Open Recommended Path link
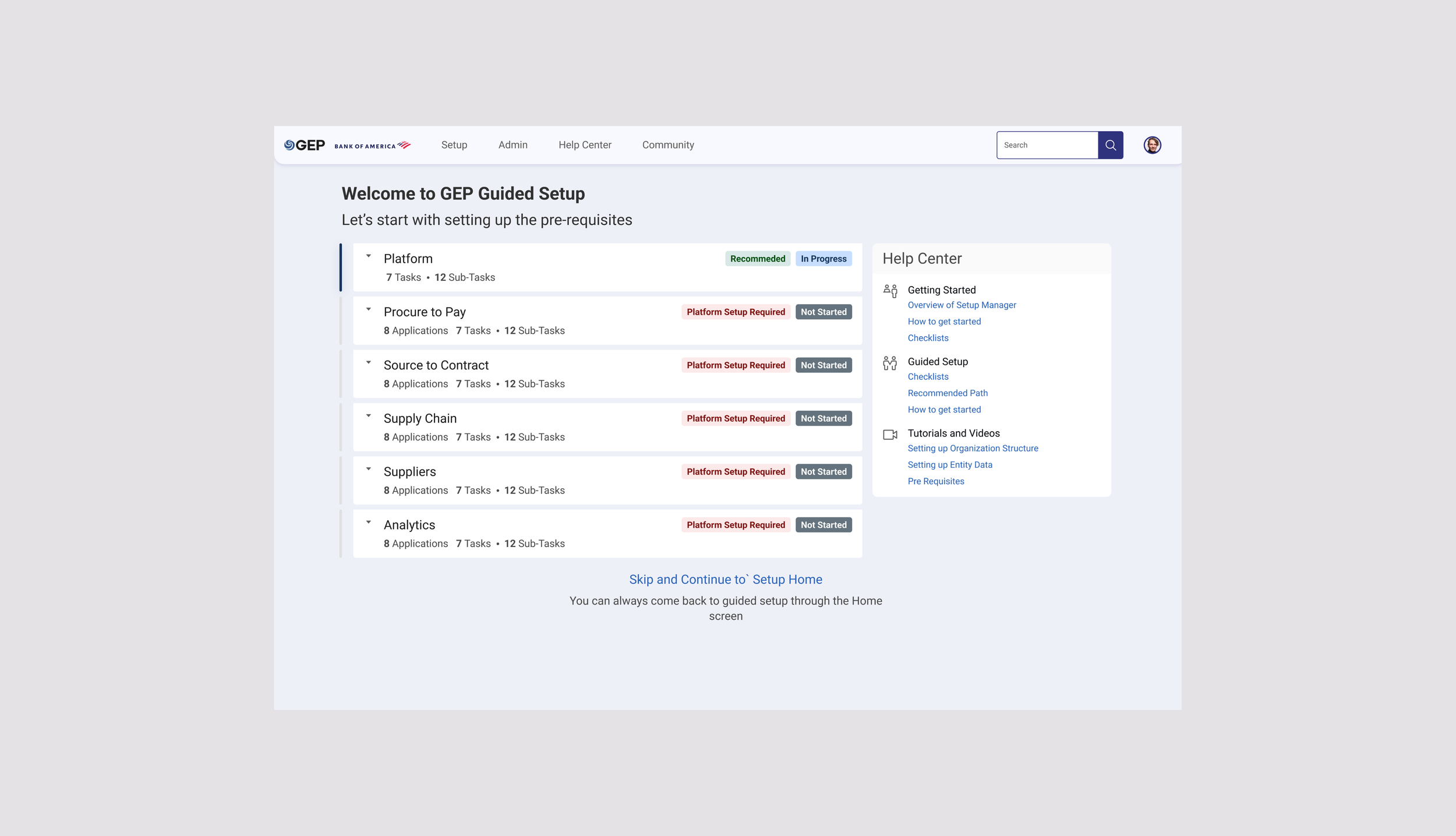The width and height of the screenshot is (1456, 836). coord(947,393)
